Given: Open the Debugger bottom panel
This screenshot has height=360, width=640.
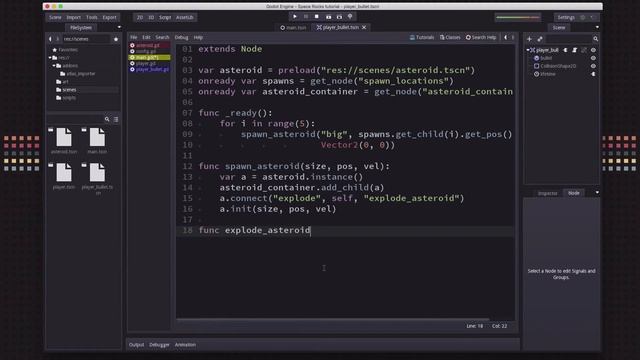Looking at the screenshot, I should [x=159, y=344].
